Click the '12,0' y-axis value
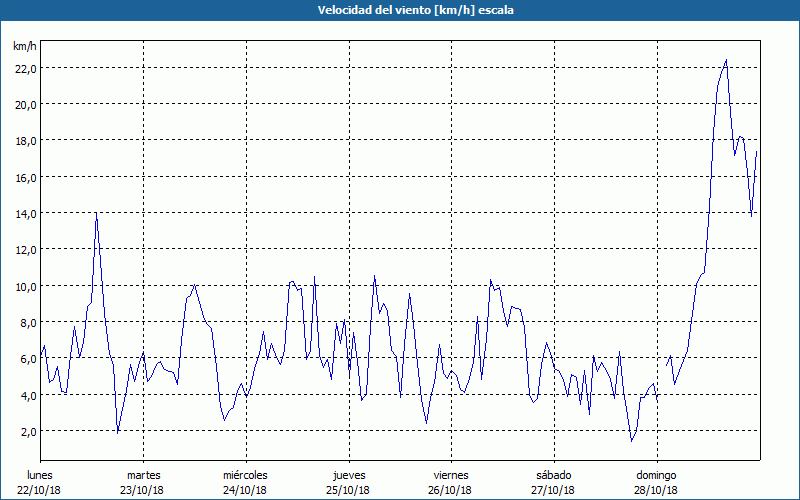This screenshot has height=500, width=800. click(26, 251)
